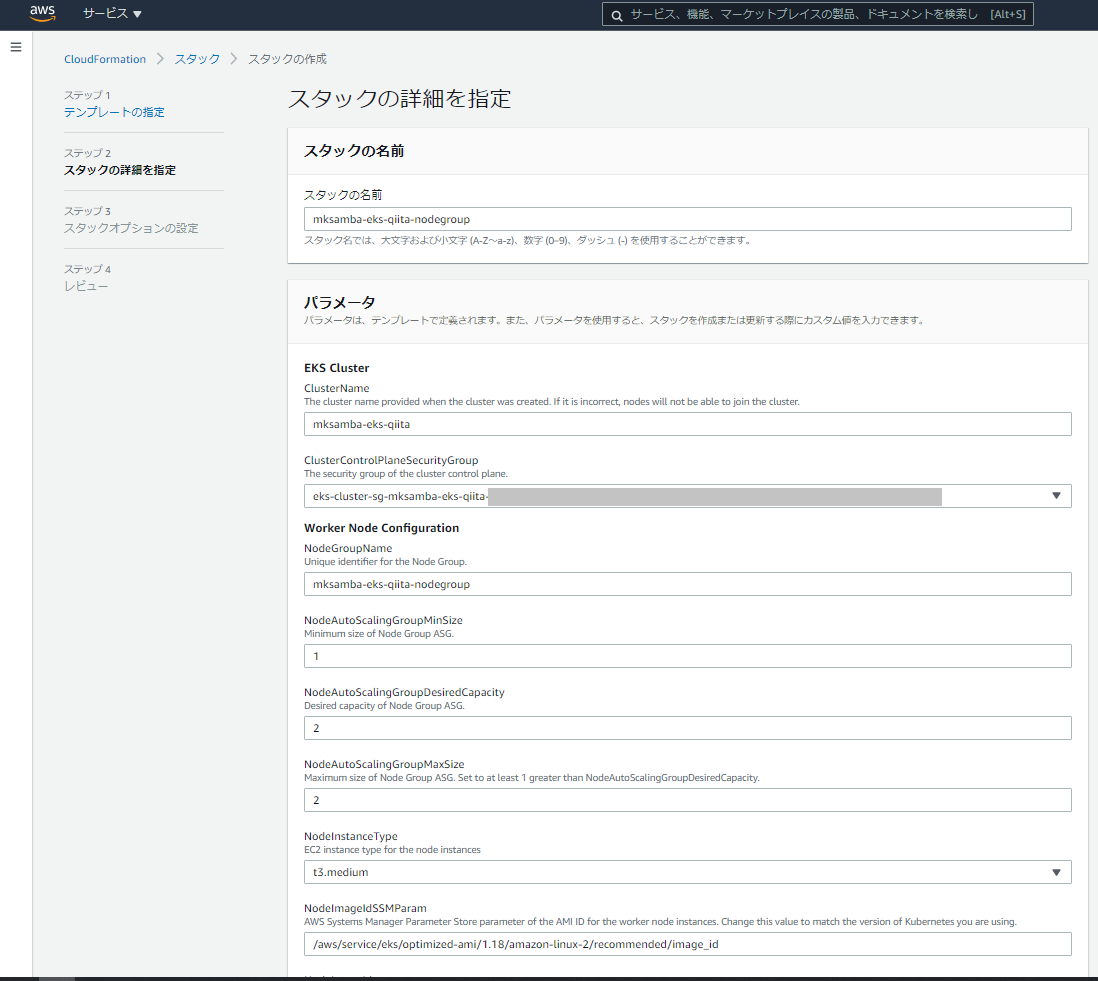Click the スタックの作成 breadcrumb text
The width and height of the screenshot is (1098, 981).
tap(287, 59)
